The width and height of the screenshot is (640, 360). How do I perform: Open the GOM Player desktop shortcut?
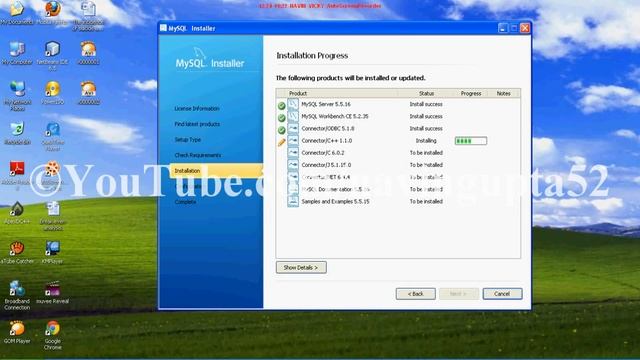pyautogui.click(x=17, y=332)
